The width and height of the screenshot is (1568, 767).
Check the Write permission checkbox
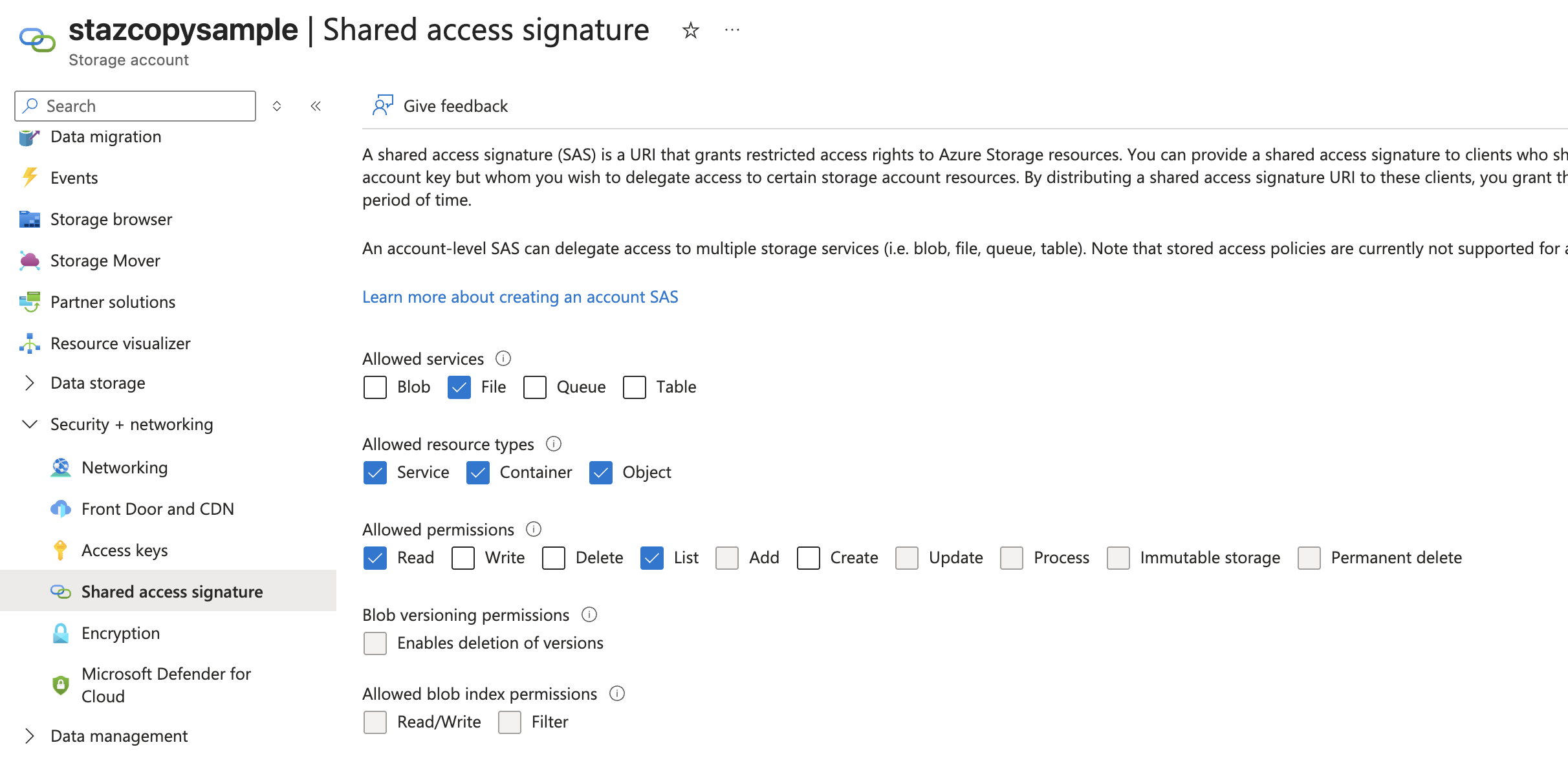(463, 558)
